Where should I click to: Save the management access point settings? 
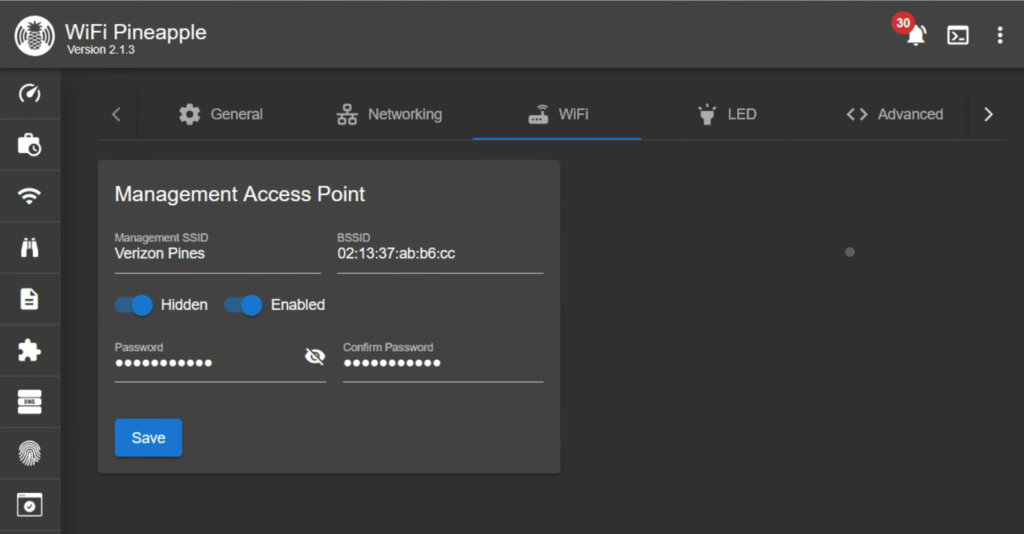click(148, 437)
